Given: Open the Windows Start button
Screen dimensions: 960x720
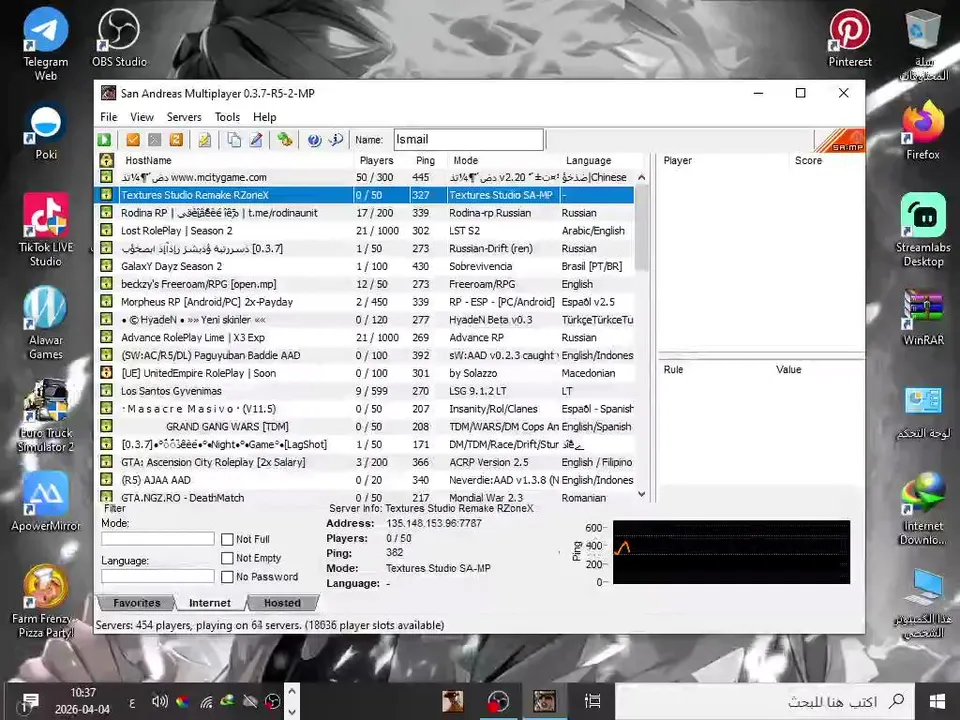Looking at the screenshot, I should pos(937,701).
